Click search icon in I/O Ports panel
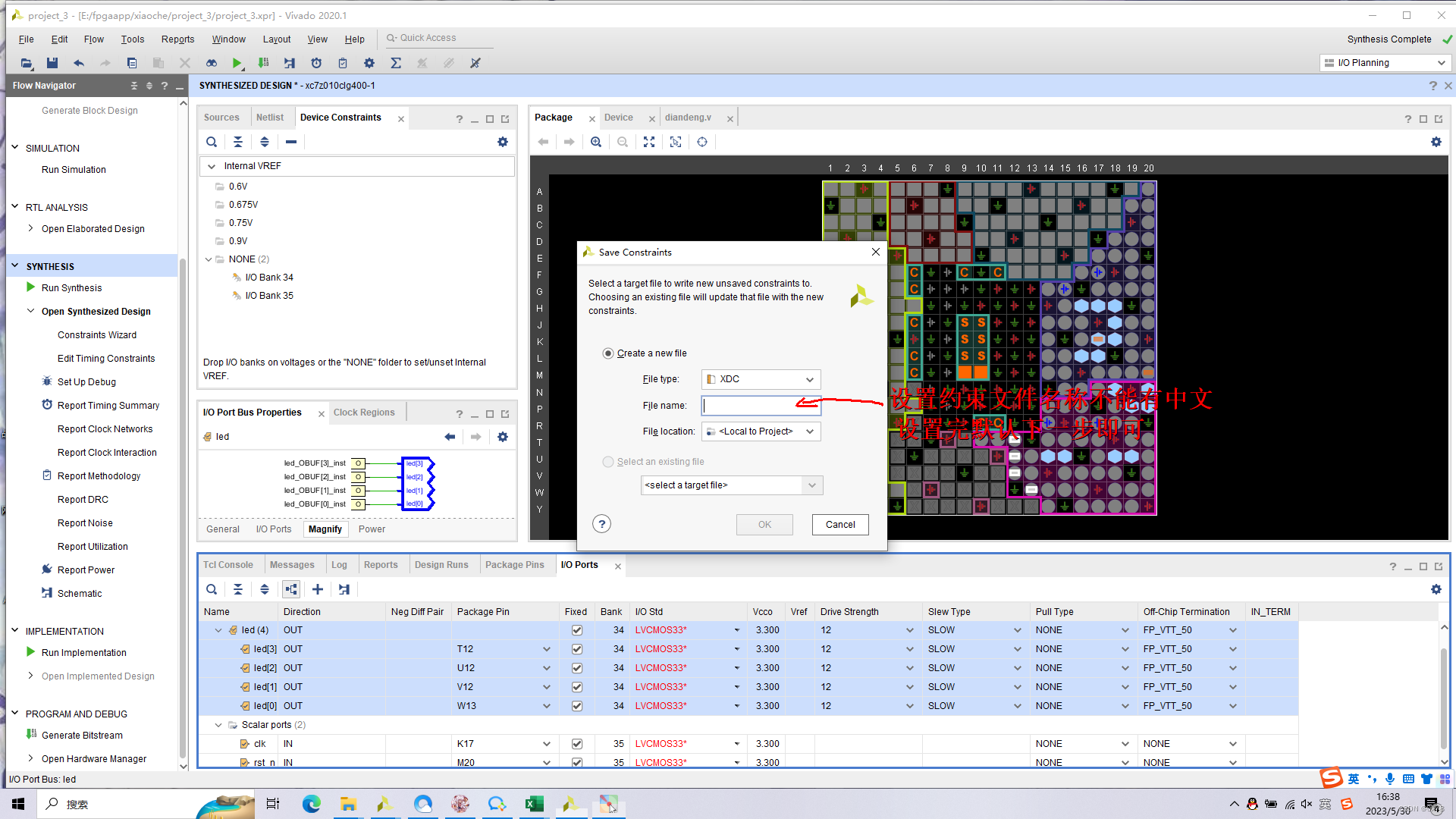The image size is (1456, 819). (x=212, y=589)
